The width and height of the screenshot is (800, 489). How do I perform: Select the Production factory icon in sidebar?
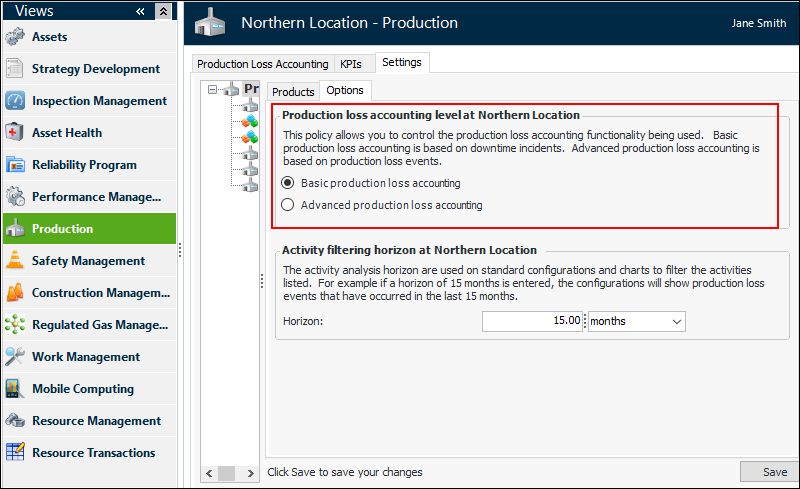tap(15, 229)
